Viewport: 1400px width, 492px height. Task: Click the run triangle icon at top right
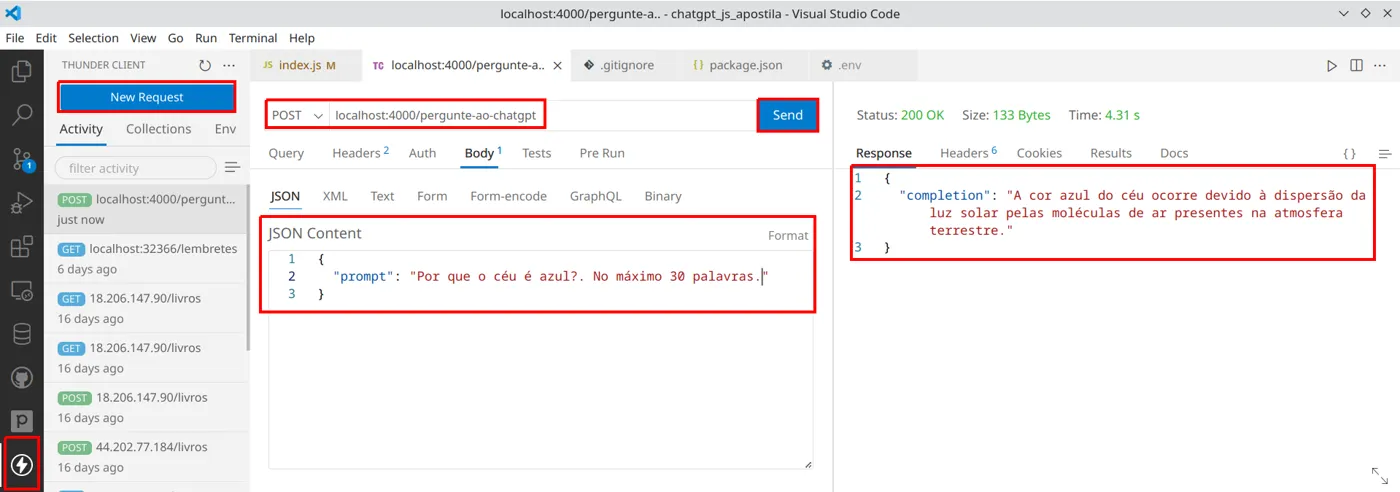1331,65
